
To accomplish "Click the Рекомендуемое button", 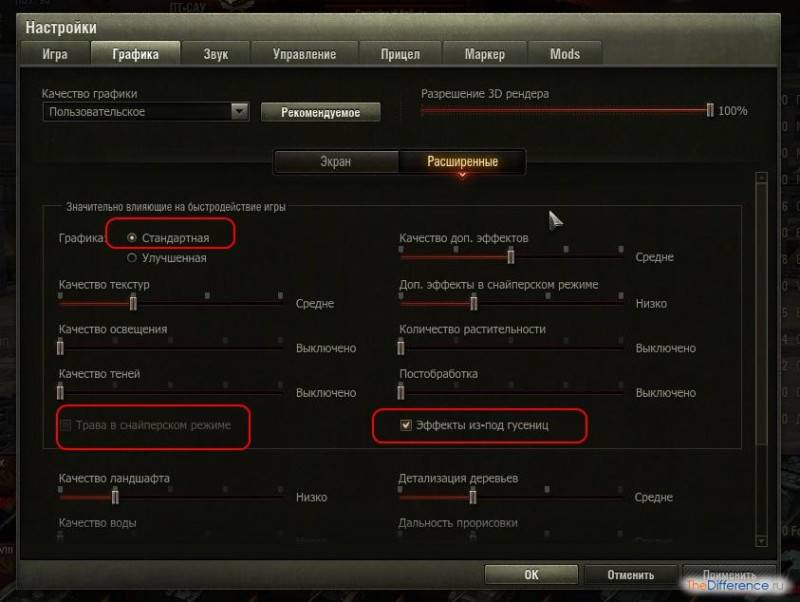I will 320,112.
